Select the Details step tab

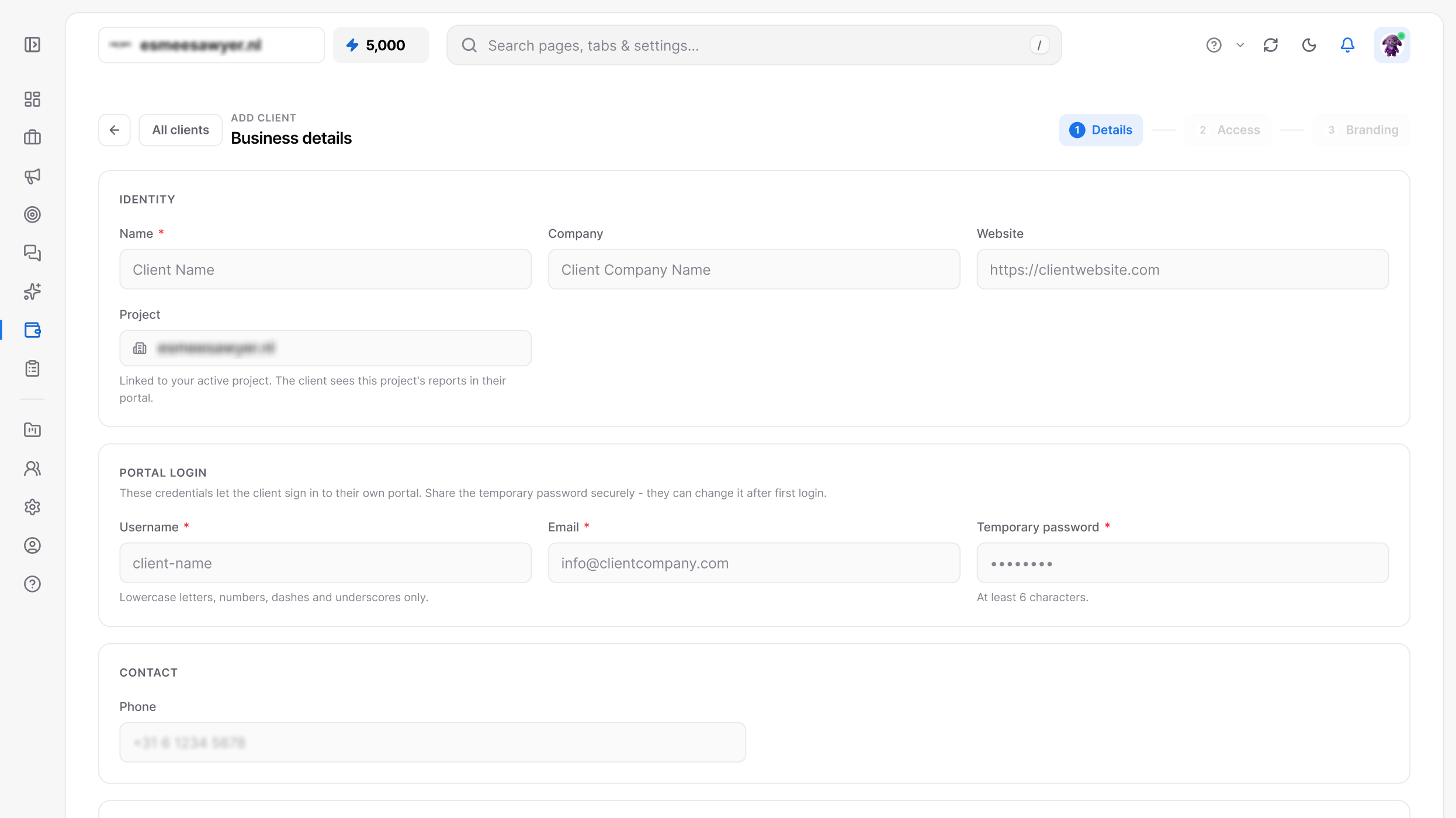(x=1101, y=130)
